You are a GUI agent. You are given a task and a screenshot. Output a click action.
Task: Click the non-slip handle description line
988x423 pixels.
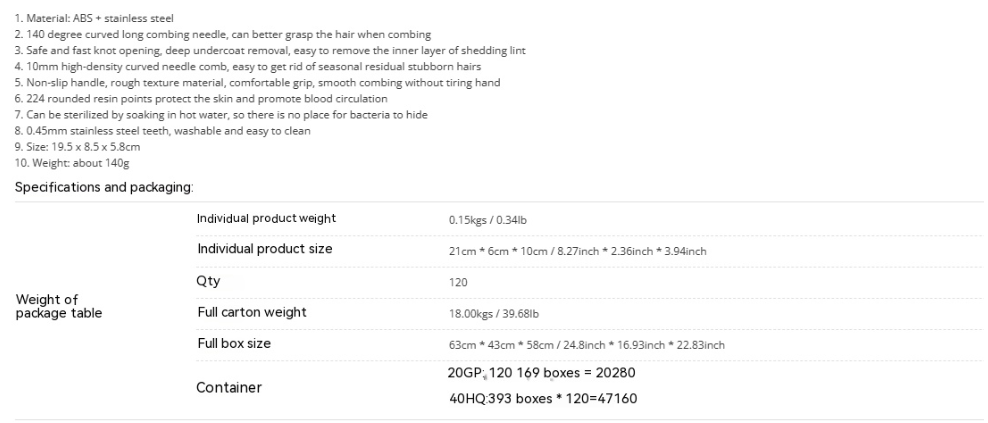(x=258, y=83)
